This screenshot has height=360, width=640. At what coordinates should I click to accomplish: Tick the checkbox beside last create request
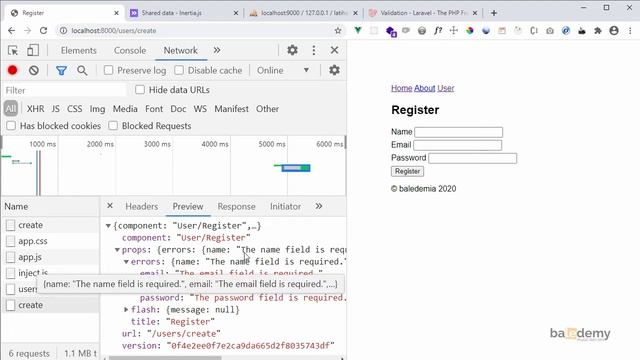pos(11,305)
